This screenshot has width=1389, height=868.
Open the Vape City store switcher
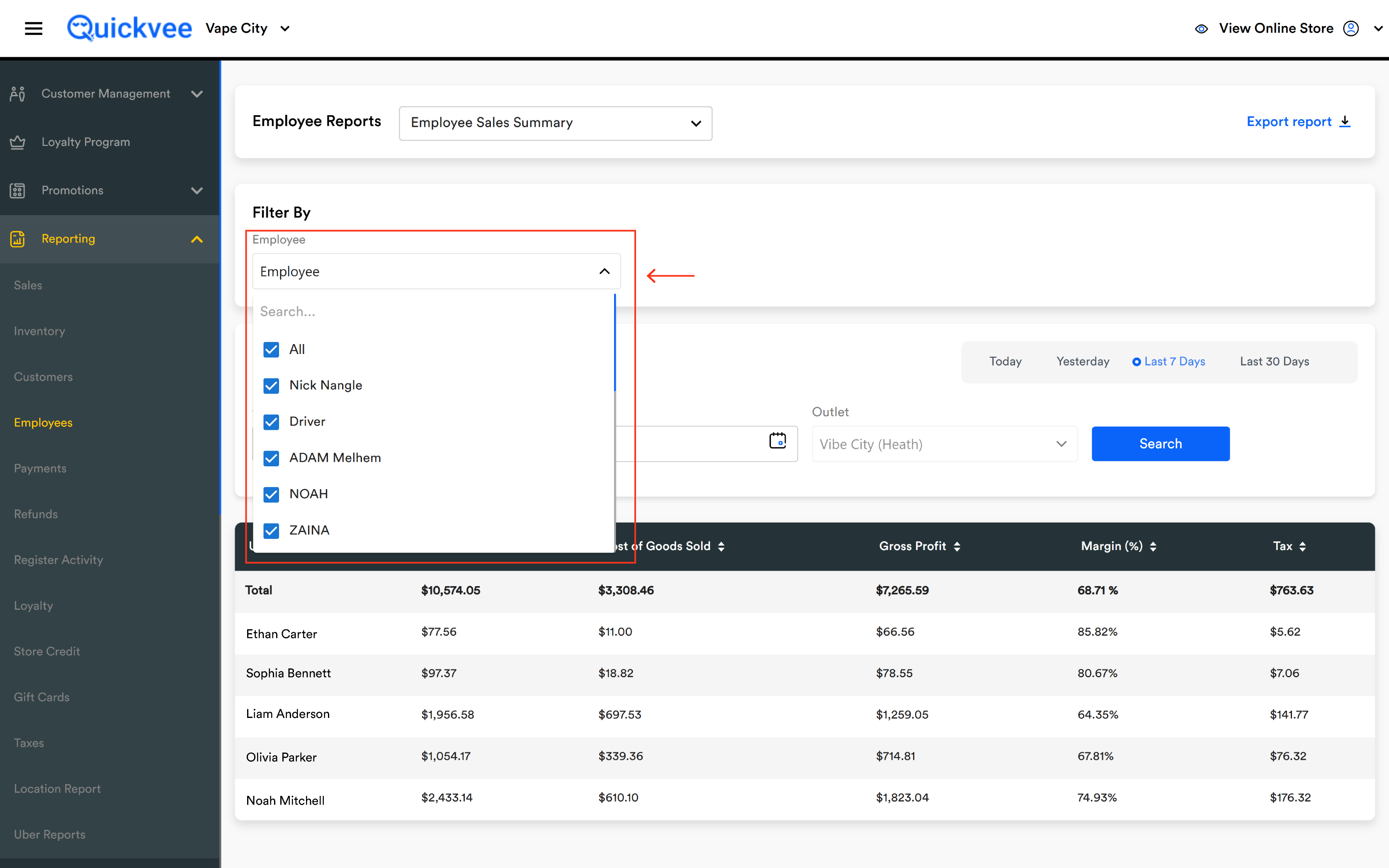coord(248,28)
